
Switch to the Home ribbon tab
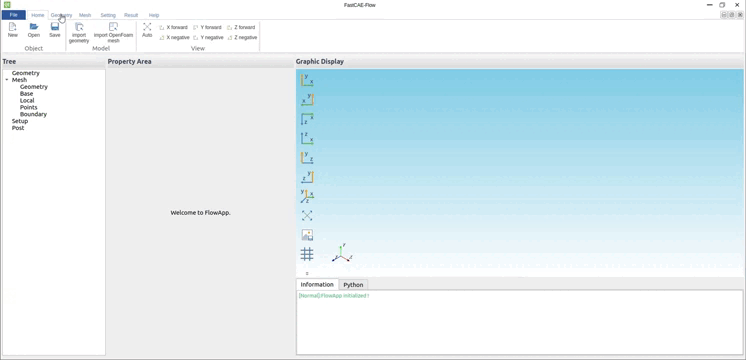[x=38, y=15]
